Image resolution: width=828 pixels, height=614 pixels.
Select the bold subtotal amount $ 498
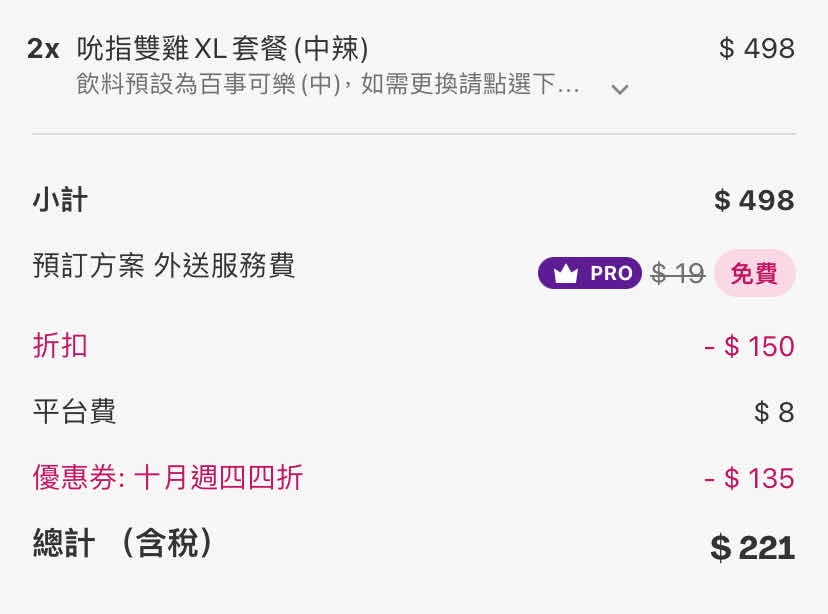pyautogui.click(x=754, y=200)
